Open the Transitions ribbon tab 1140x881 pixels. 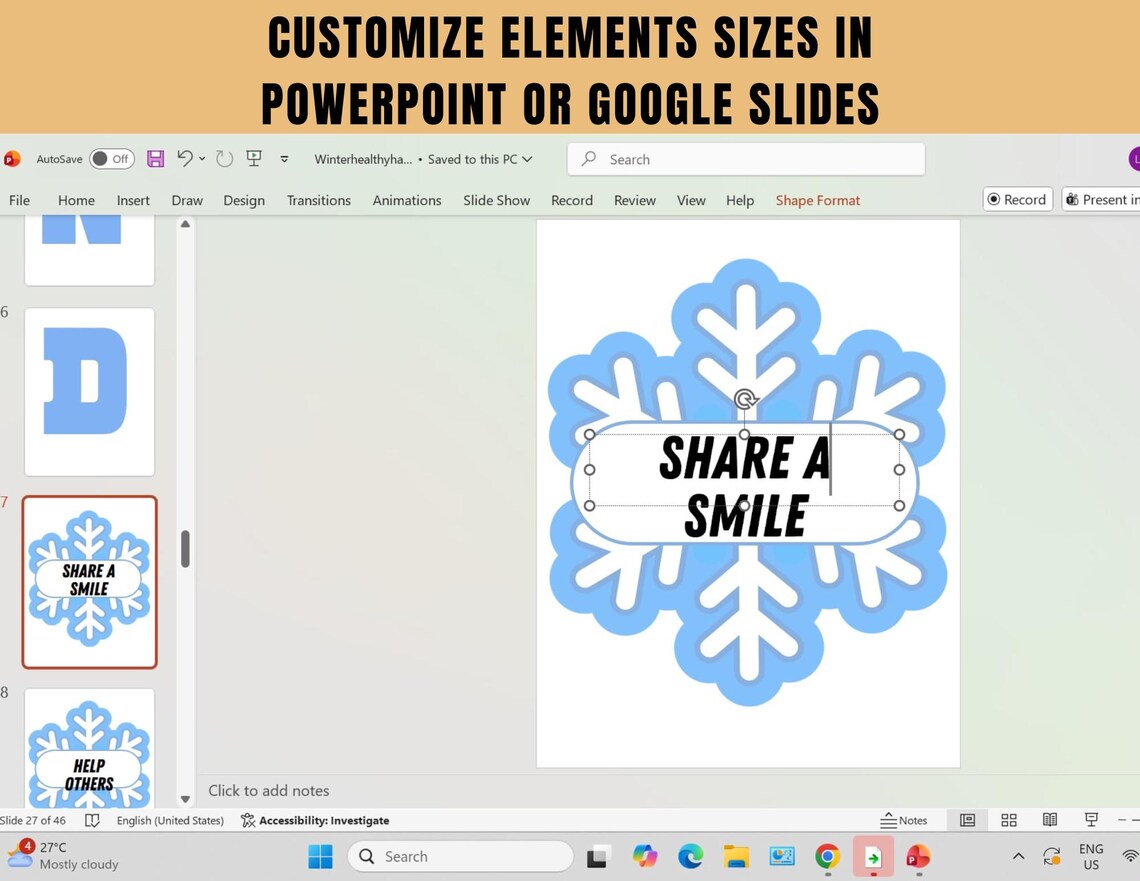click(x=318, y=200)
